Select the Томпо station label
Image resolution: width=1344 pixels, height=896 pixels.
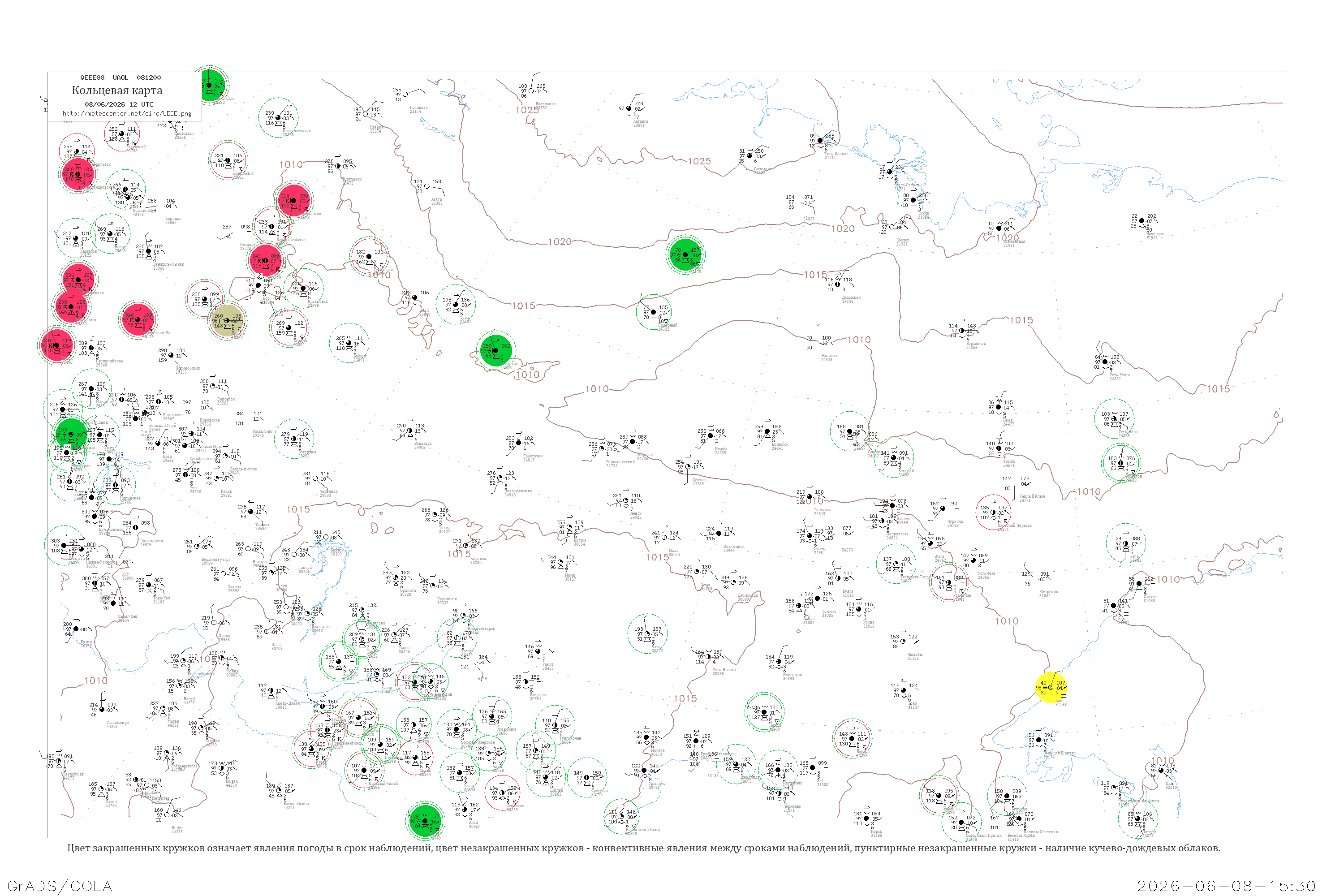[1009, 462]
